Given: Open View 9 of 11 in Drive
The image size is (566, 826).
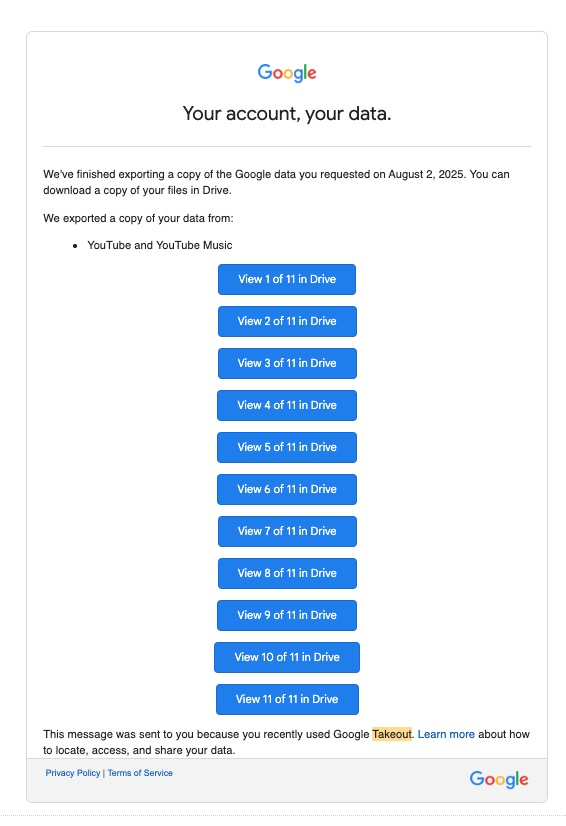Looking at the screenshot, I should point(287,615).
